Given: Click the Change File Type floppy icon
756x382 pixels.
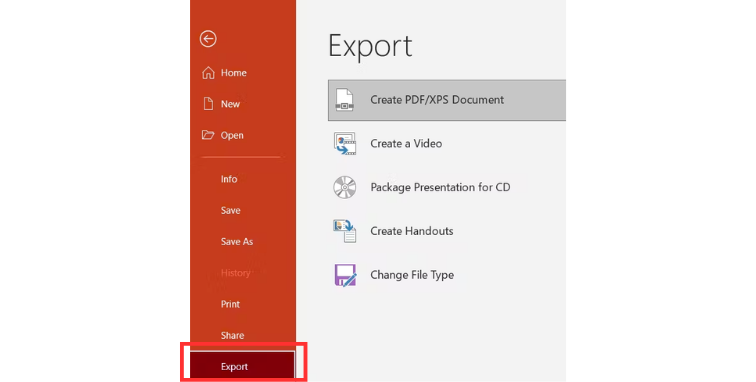Looking at the screenshot, I should point(345,275).
